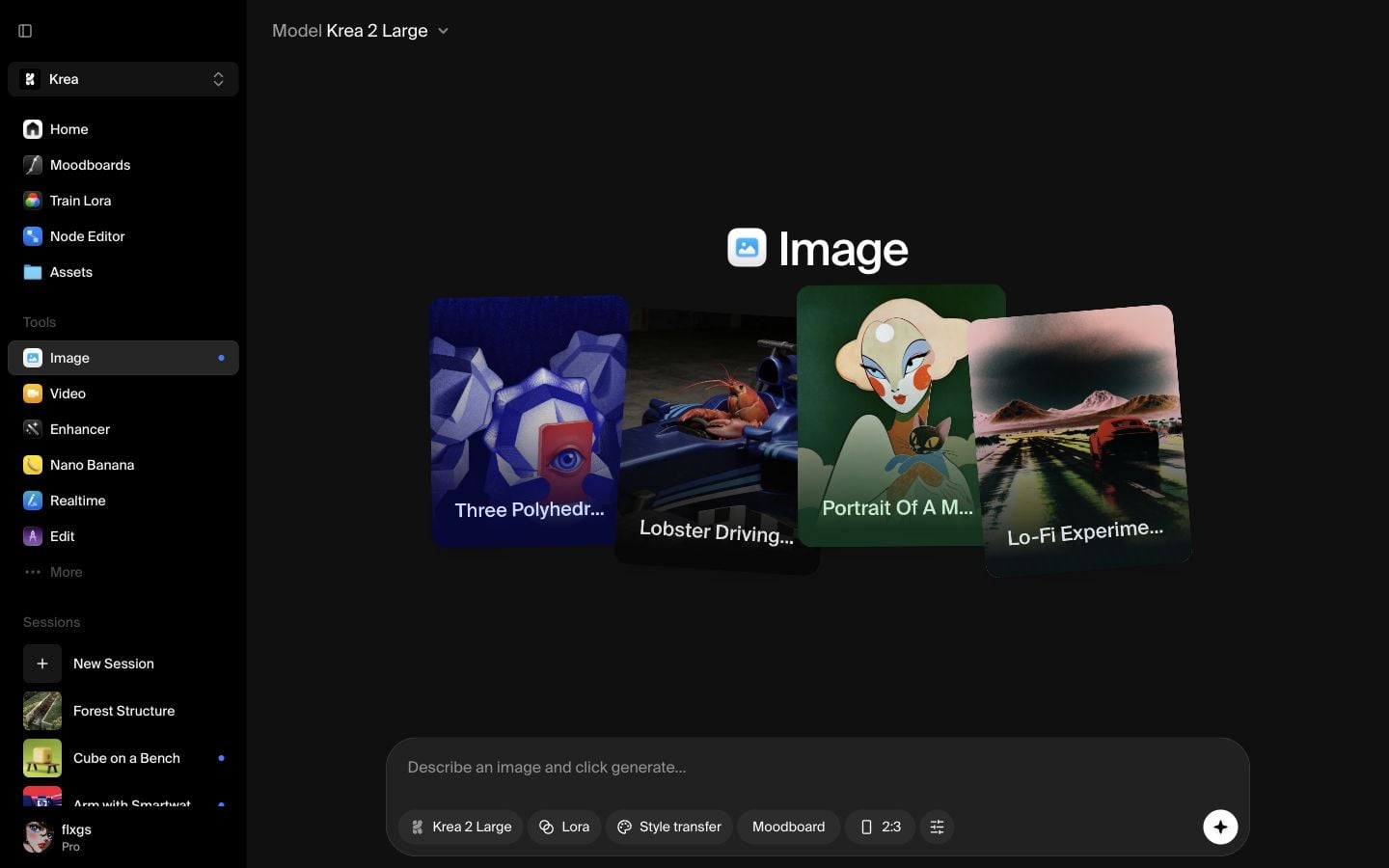
Task: Click the user name flxgs
Action: 76,829
